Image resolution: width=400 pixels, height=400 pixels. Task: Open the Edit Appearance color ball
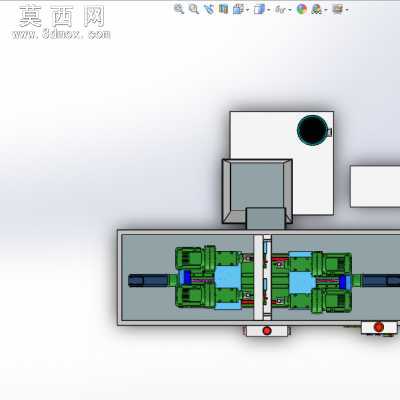[302, 9]
